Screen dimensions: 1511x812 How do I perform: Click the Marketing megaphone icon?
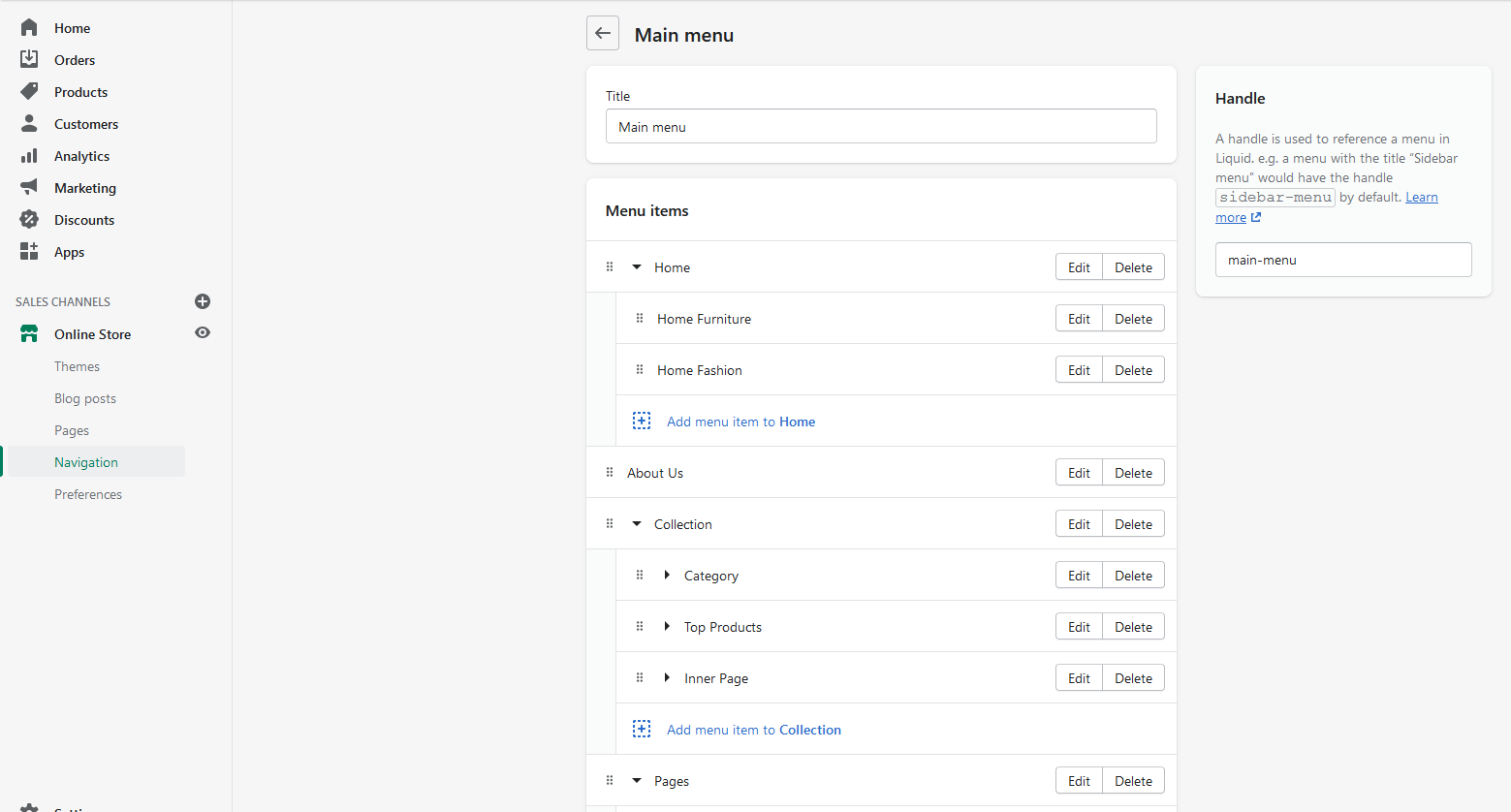(29, 187)
